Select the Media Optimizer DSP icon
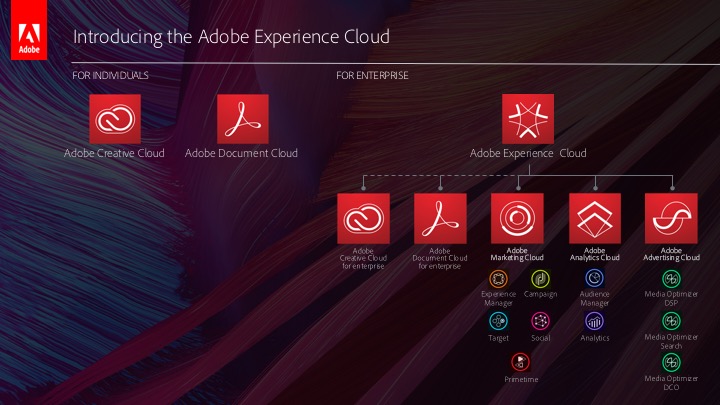The image size is (720, 405). click(x=672, y=279)
